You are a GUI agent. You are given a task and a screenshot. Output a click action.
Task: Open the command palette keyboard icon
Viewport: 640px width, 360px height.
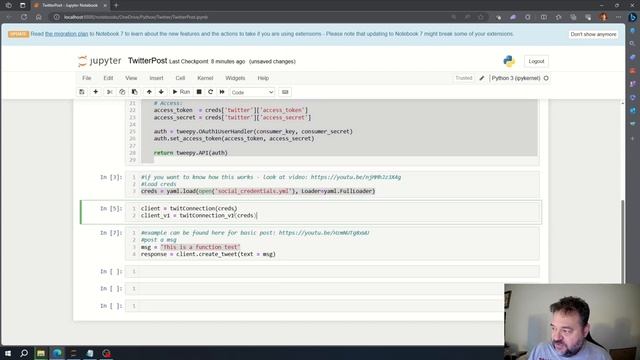[x=285, y=92]
